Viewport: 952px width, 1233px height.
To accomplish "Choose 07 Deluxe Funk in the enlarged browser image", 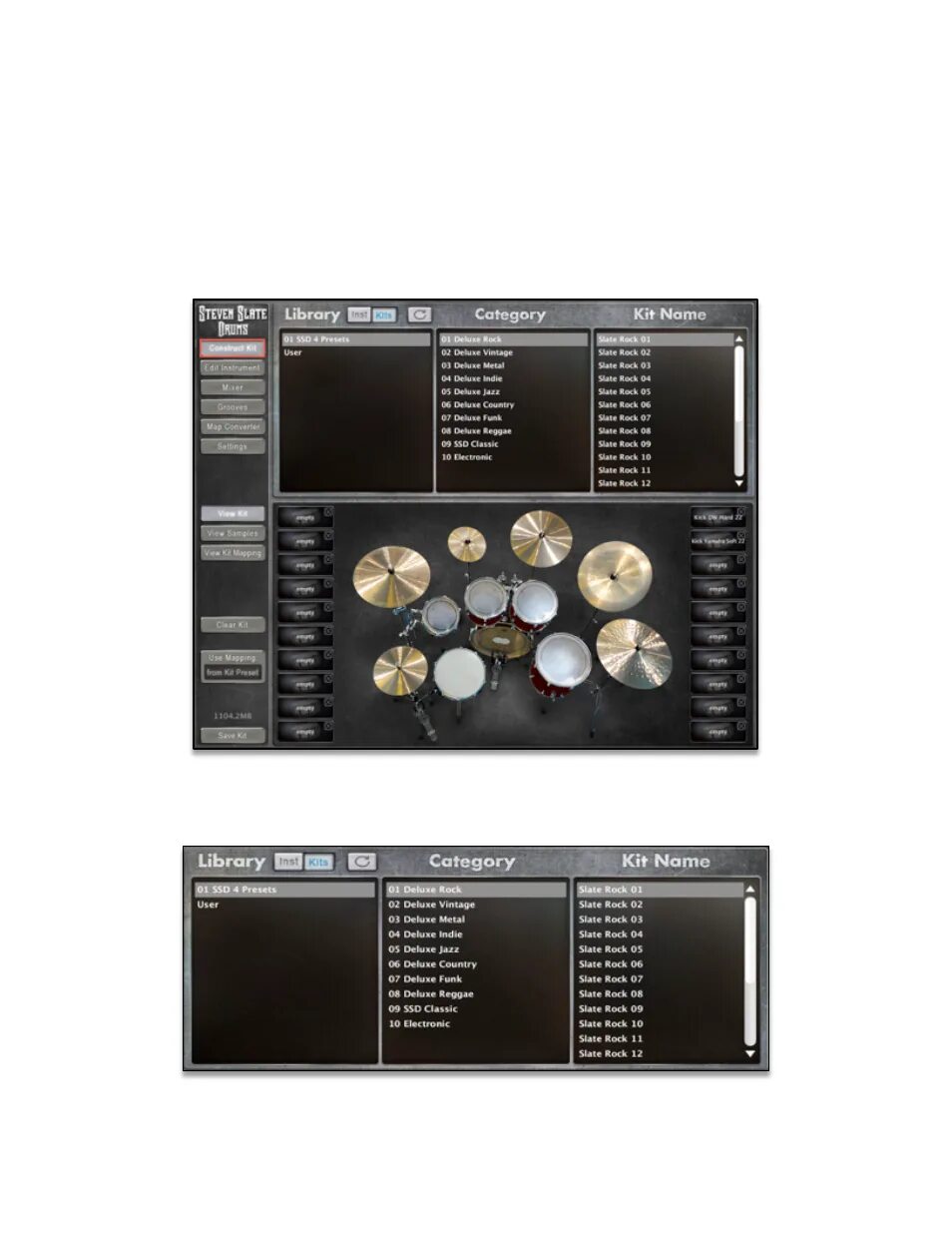I will pos(476,979).
